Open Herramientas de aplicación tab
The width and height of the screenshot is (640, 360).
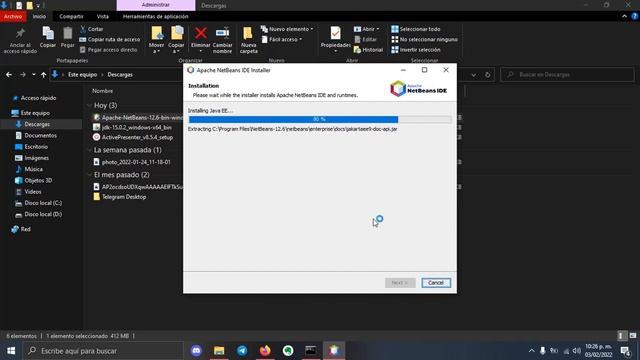tap(156, 16)
